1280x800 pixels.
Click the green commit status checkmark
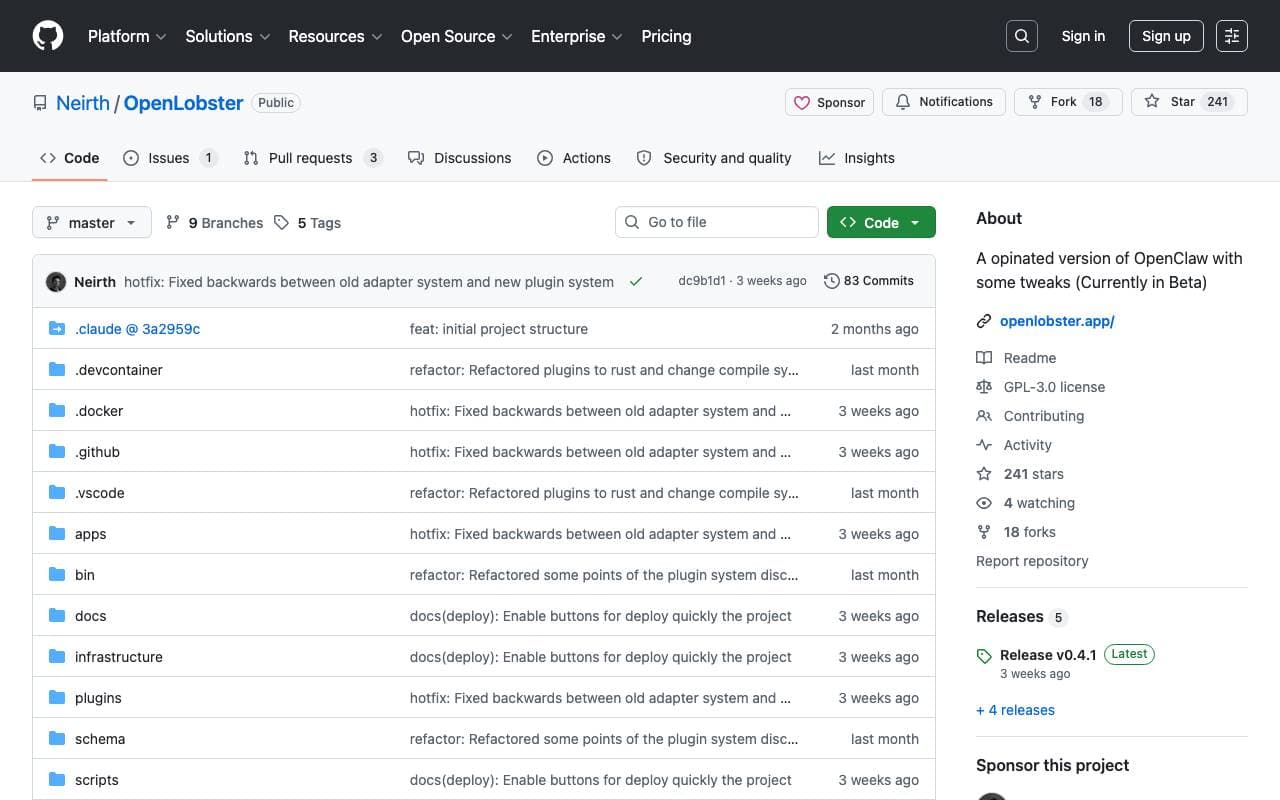pyautogui.click(x=636, y=282)
